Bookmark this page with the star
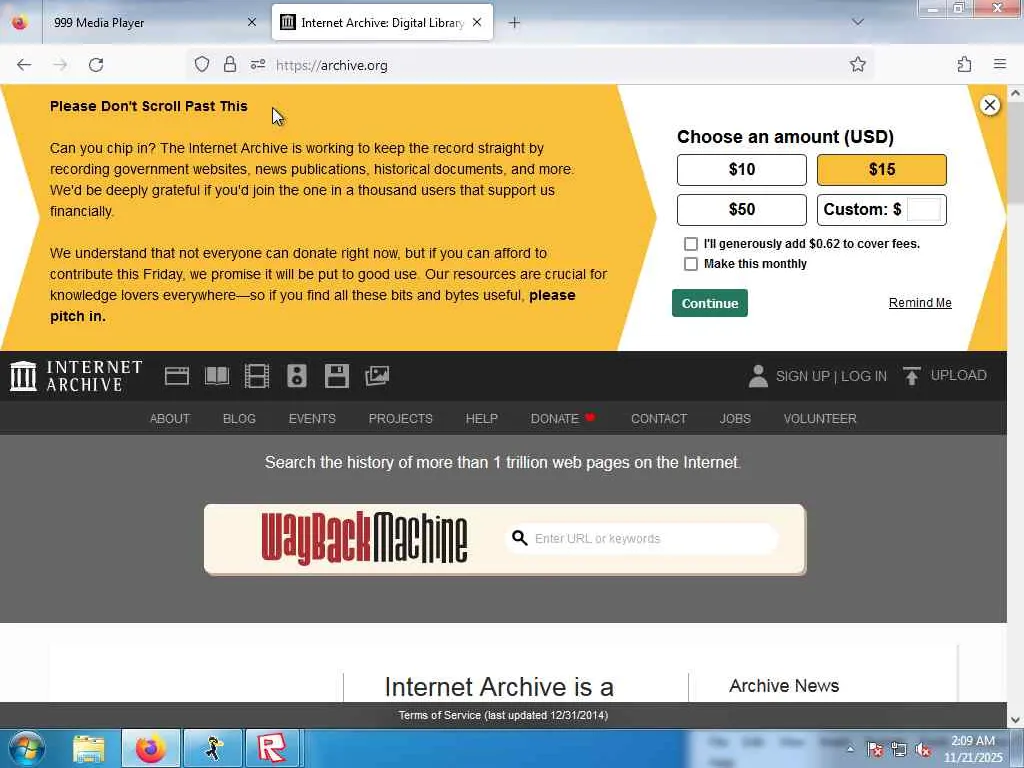The height and width of the screenshot is (768, 1024). [x=857, y=64]
